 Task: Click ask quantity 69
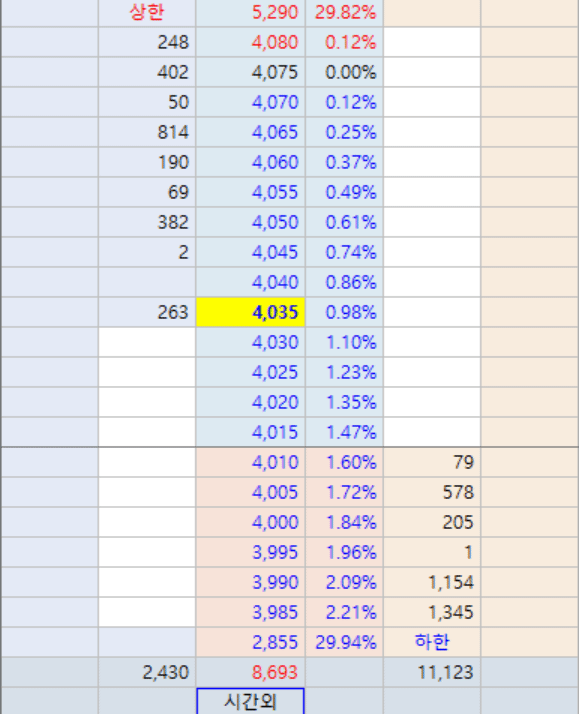click(x=178, y=192)
